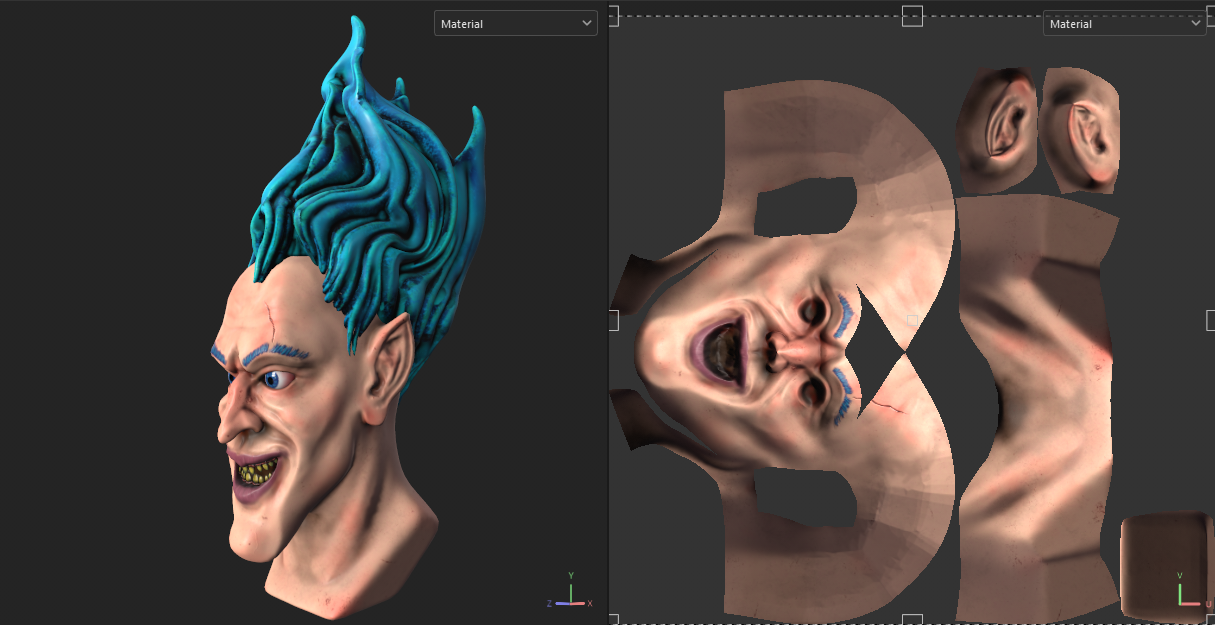The image size is (1215, 625).
Task: Select the top-left corner handle of the UV frame
Action: [613, 16]
